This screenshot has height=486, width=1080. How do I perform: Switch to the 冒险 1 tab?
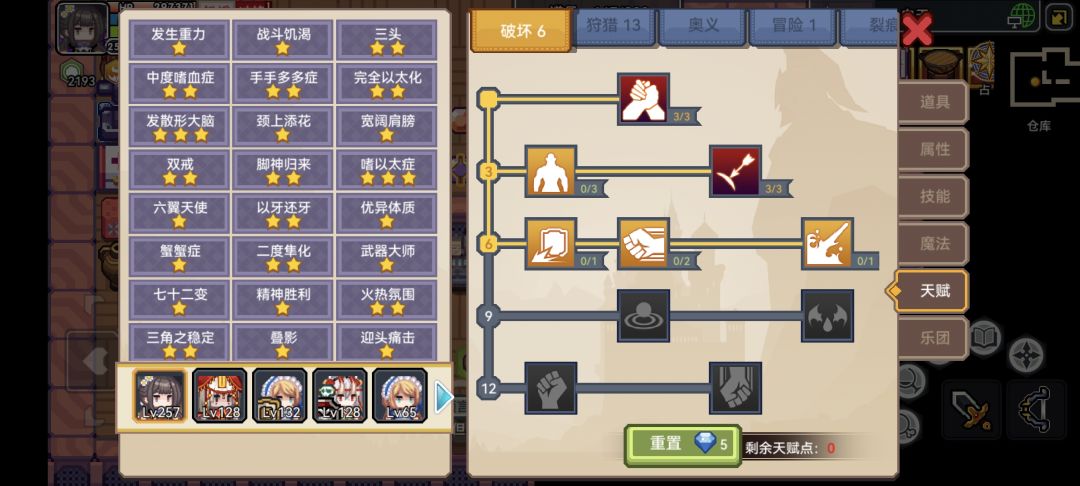pos(793,26)
